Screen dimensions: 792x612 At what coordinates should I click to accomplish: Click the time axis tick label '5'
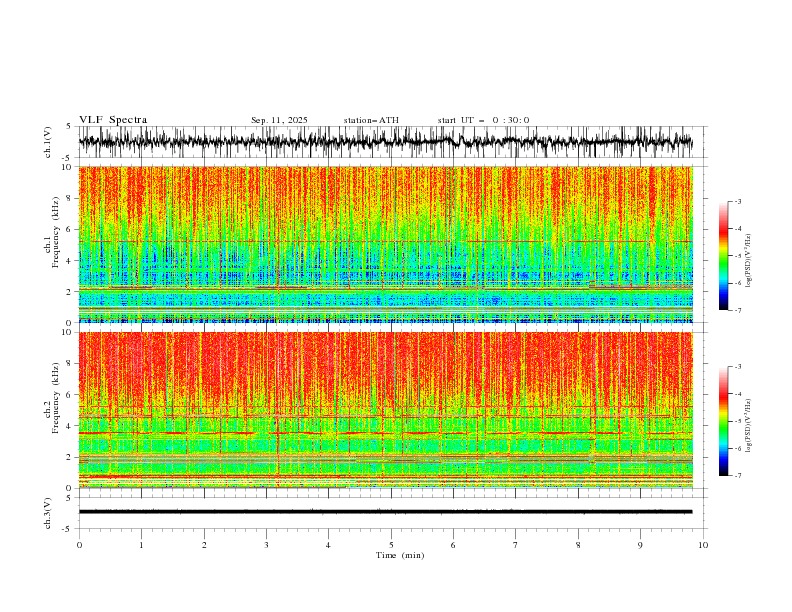391,545
